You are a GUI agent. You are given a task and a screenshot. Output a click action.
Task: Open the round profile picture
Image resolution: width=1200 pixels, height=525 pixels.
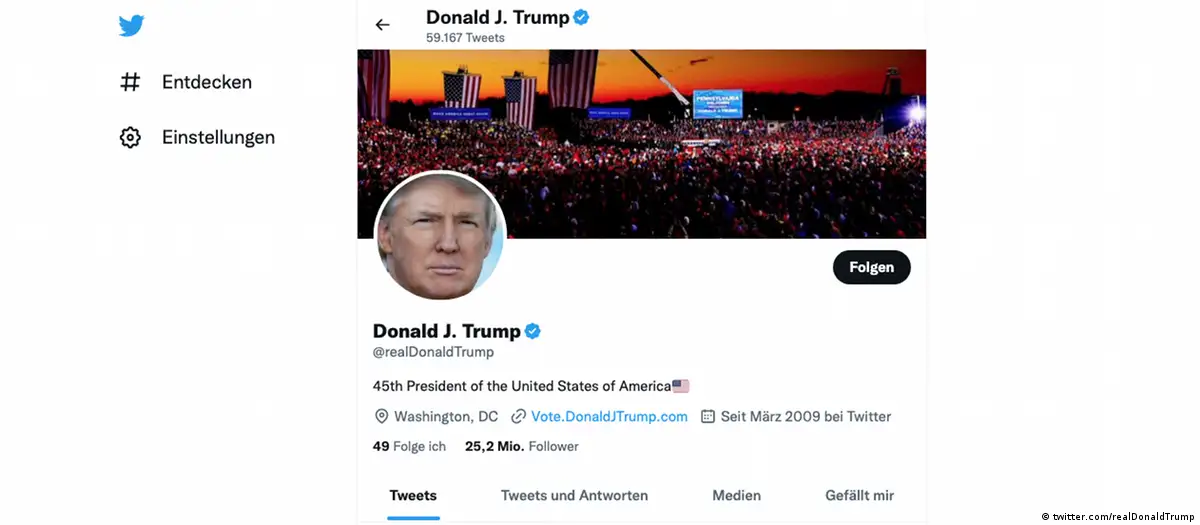tap(440, 236)
